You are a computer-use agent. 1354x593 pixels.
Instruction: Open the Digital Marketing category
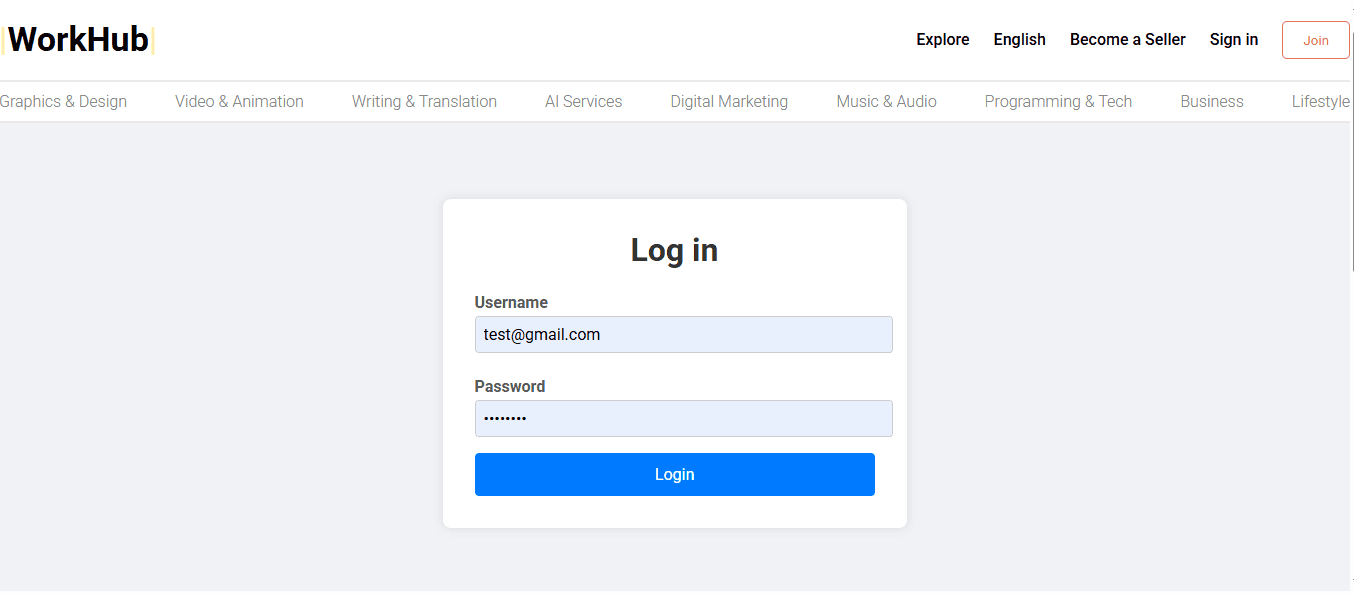[x=729, y=101]
